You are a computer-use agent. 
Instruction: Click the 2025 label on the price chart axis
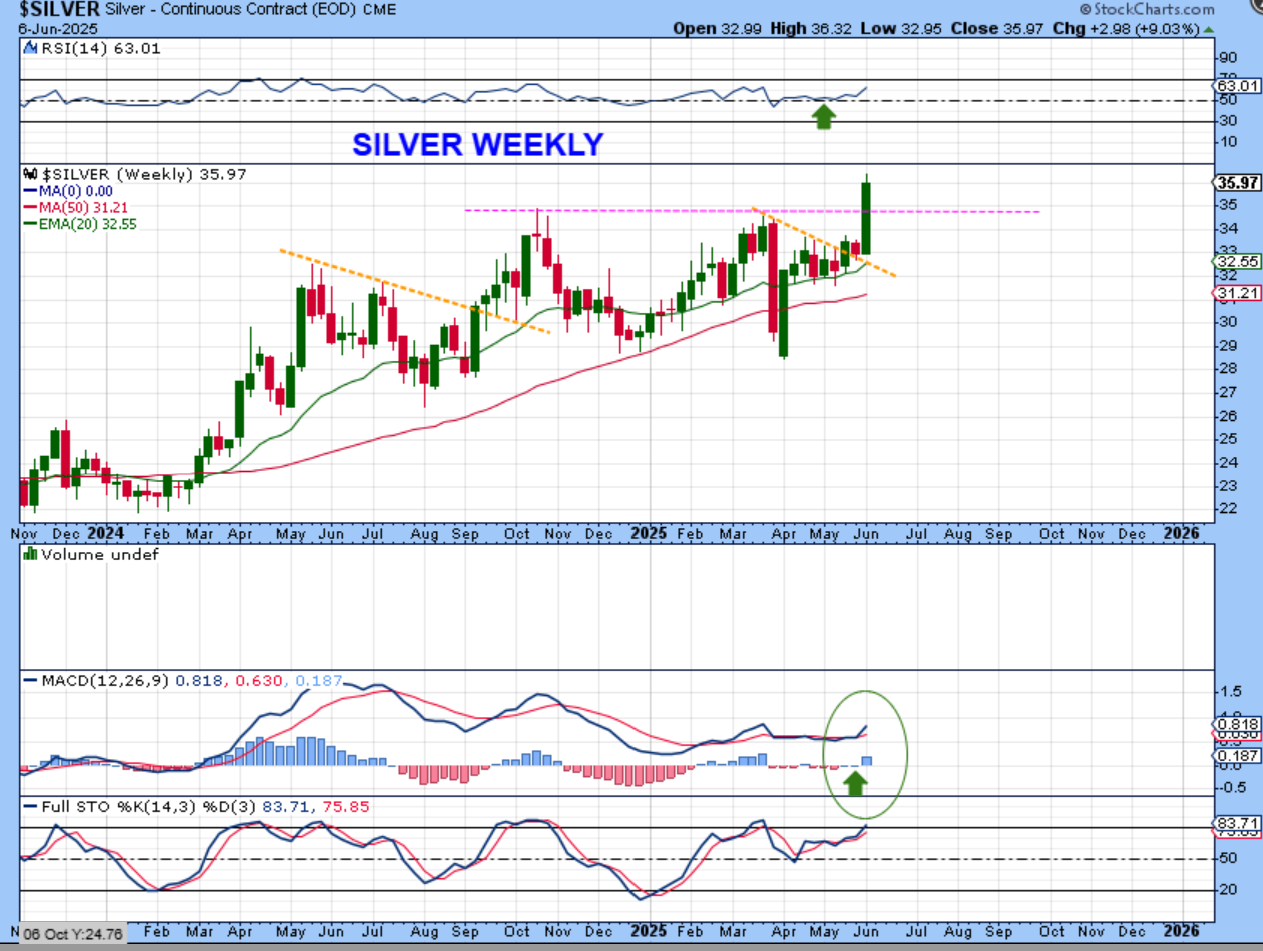(647, 534)
